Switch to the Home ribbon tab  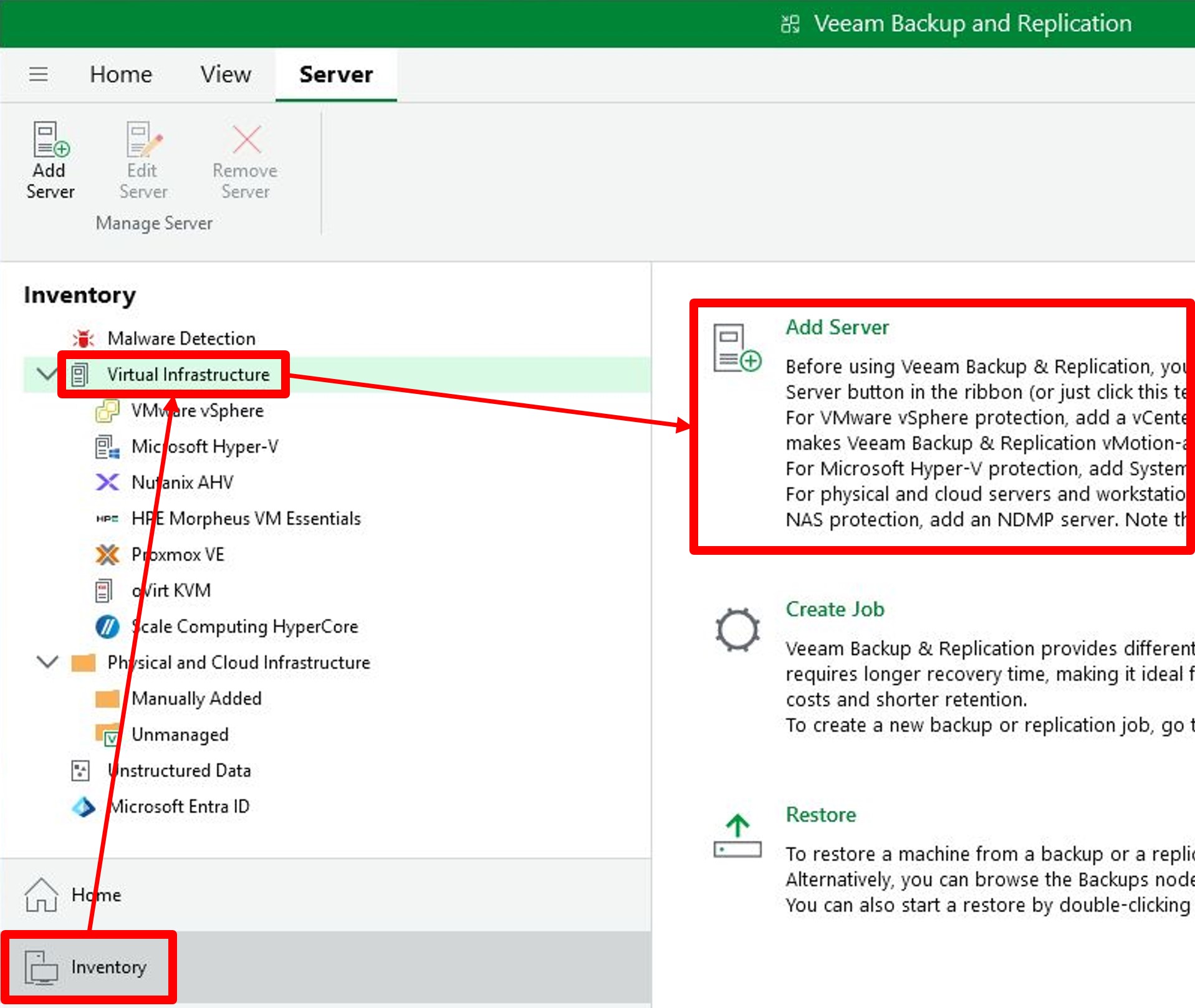[121, 74]
